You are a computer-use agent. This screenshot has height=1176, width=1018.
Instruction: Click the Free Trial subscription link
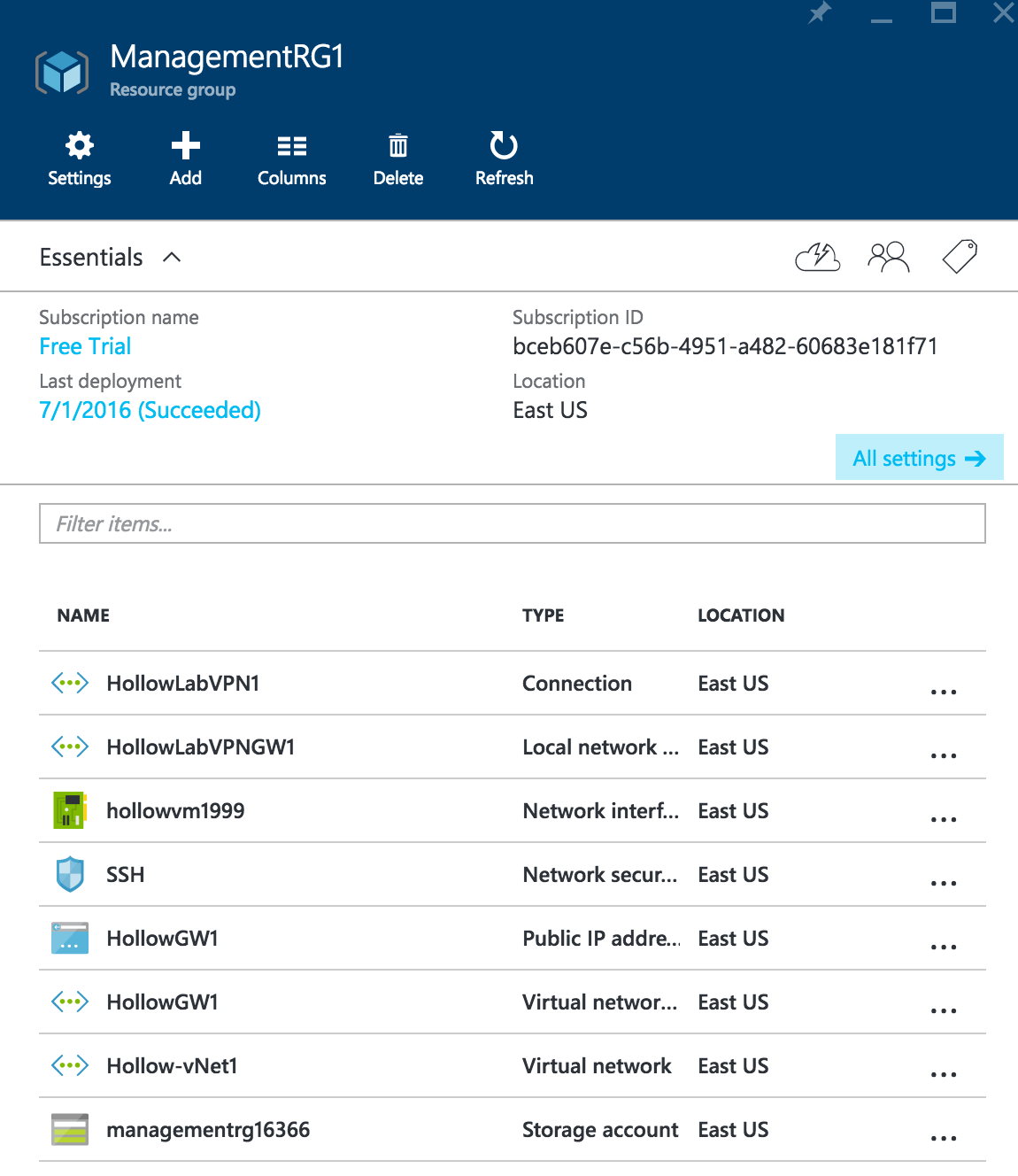pyautogui.click(x=85, y=346)
